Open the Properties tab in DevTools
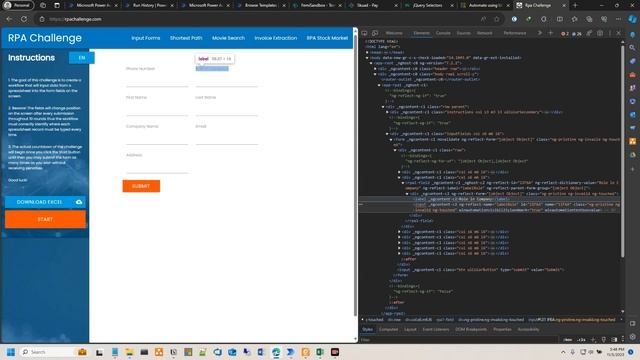Viewport: 640px width, 360px height. [x=502, y=329]
